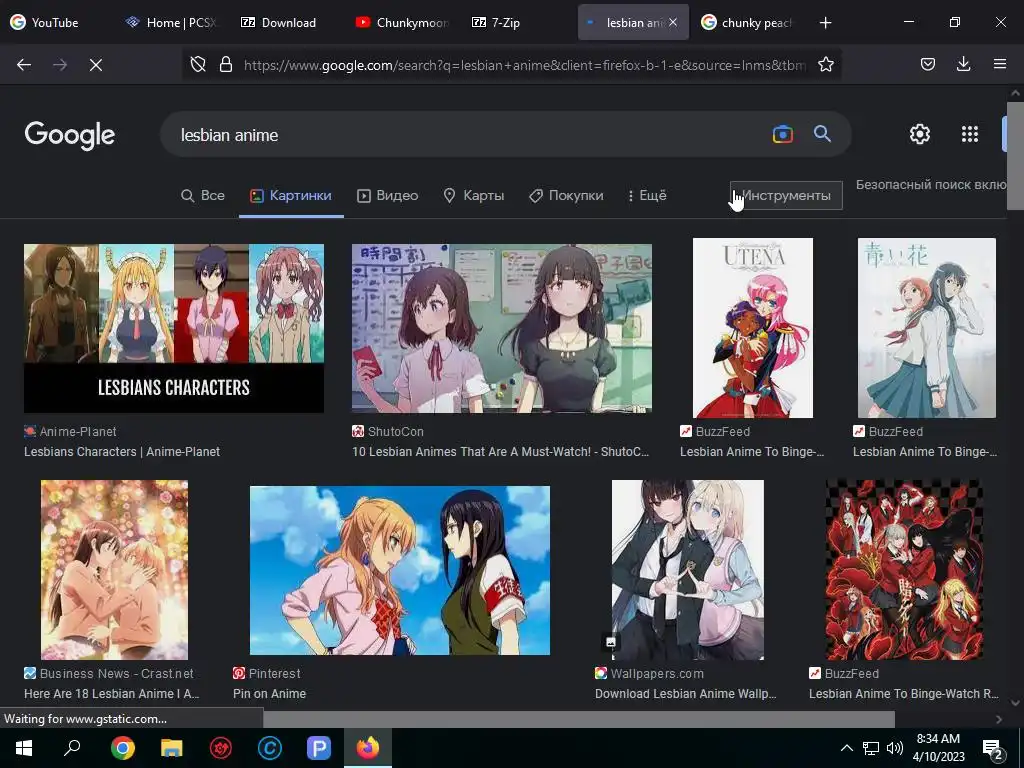Open the Here Are 18 Lesbian Anime link
This screenshot has width=1024, height=768.
point(112,694)
